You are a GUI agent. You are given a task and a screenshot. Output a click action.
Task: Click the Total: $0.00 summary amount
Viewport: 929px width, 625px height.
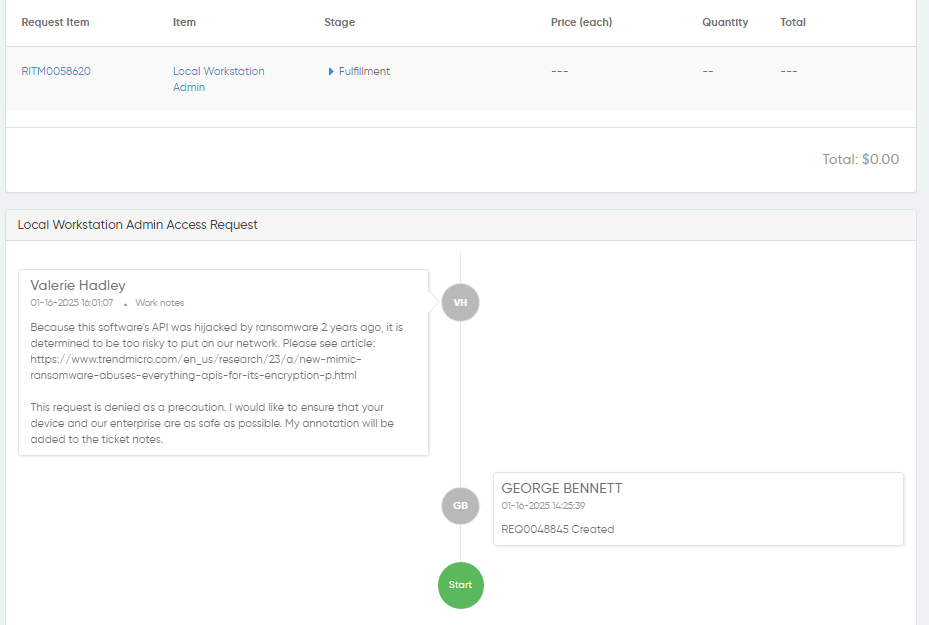point(860,159)
